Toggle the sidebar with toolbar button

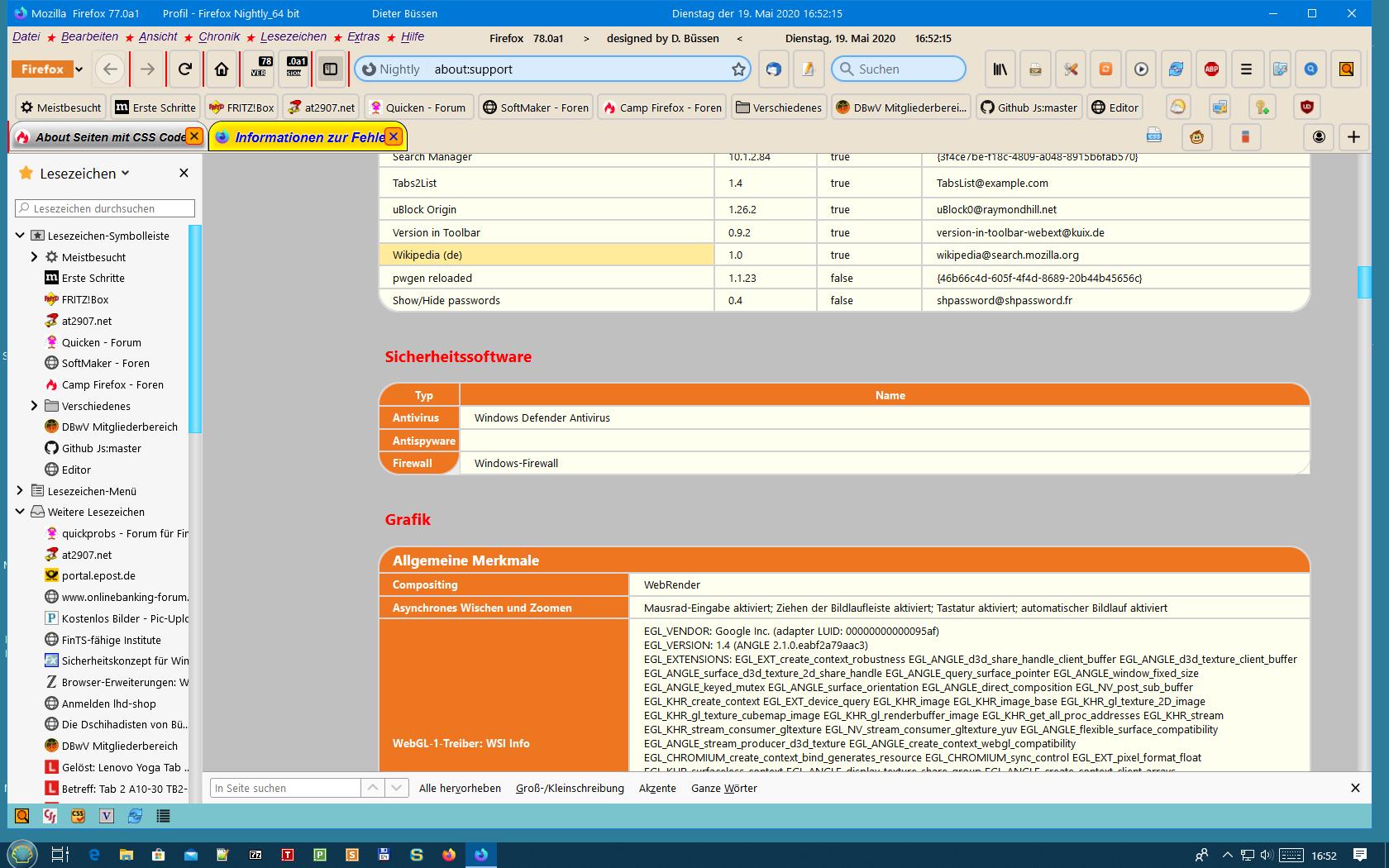330,69
